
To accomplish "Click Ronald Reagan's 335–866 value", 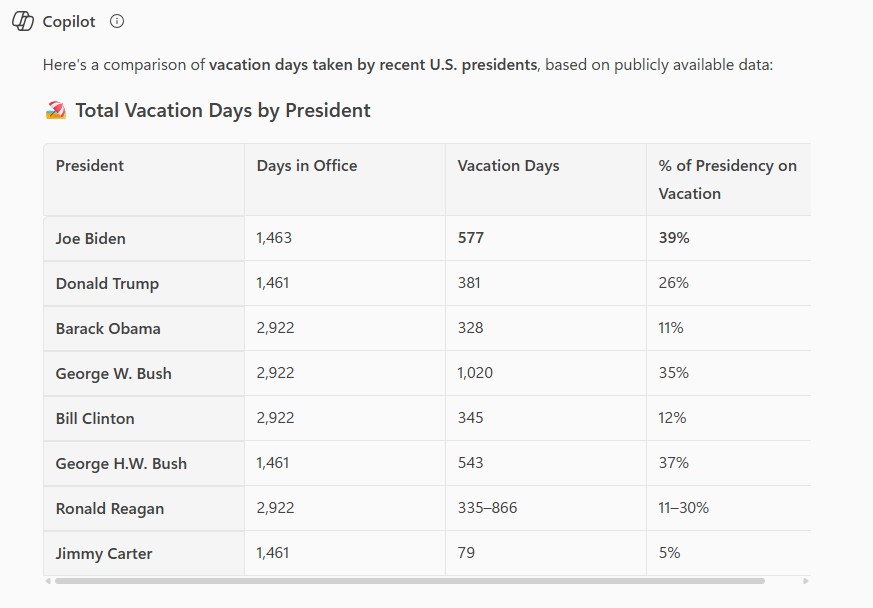I will coord(487,508).
